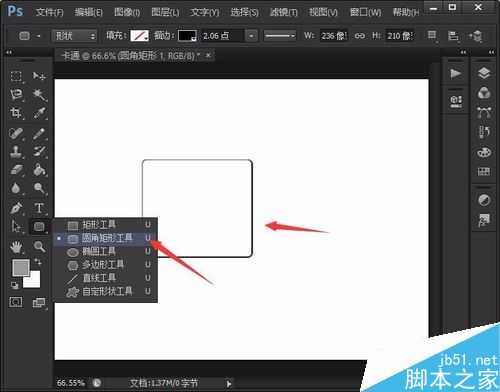The height and width of the screenshot is (392, 500).
Task: Open the Color palette panel icon
Action: tap(484, 152)
